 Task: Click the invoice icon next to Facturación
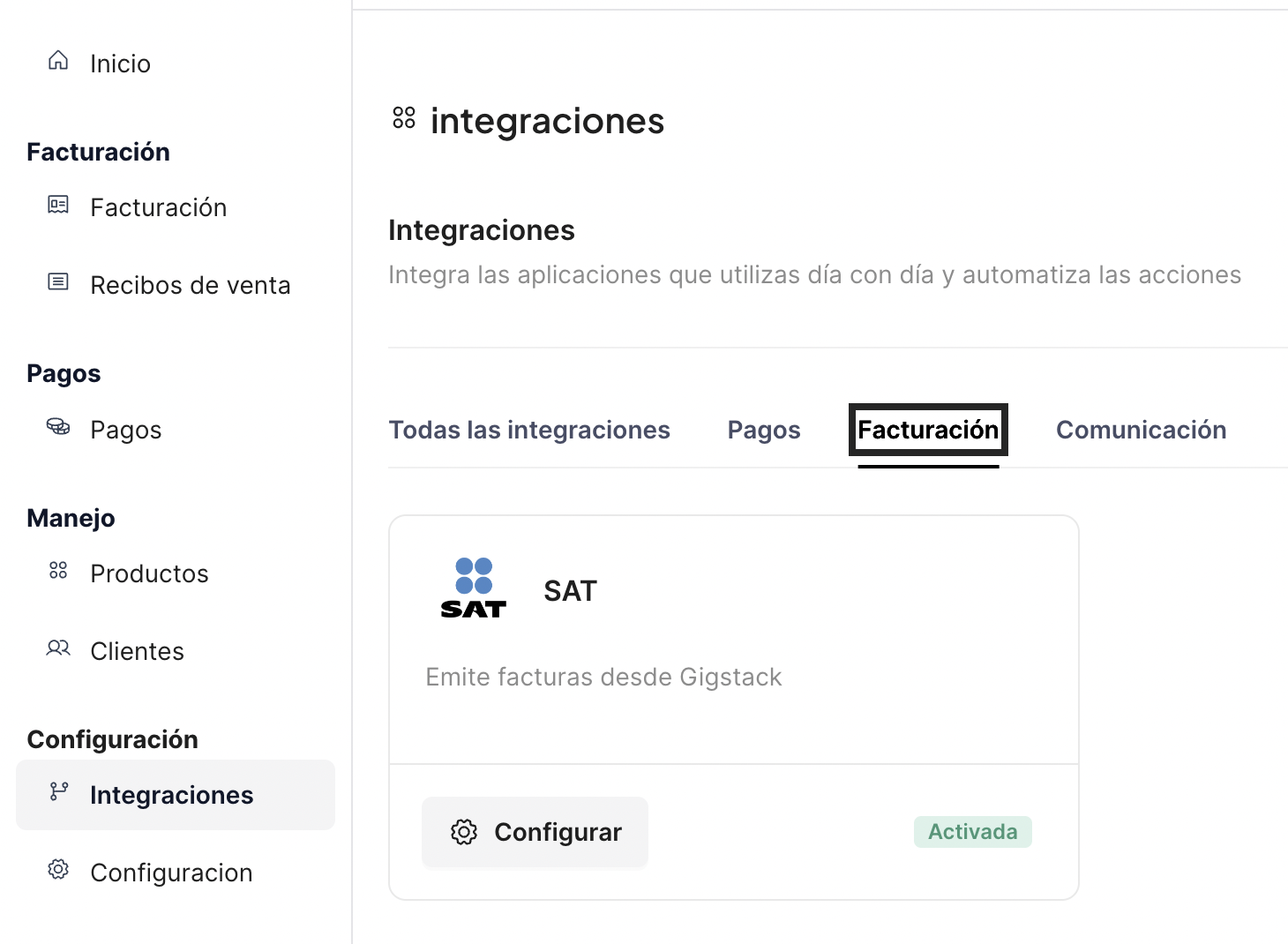pyautogui.click(x=58, y=205)
